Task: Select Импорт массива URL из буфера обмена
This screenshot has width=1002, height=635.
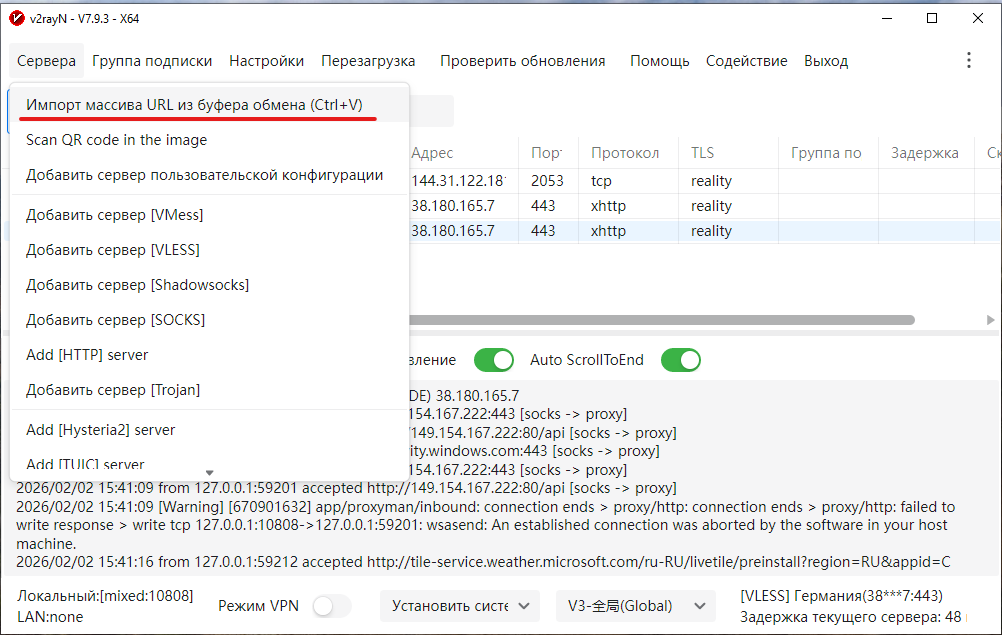Action: [210, 105]
